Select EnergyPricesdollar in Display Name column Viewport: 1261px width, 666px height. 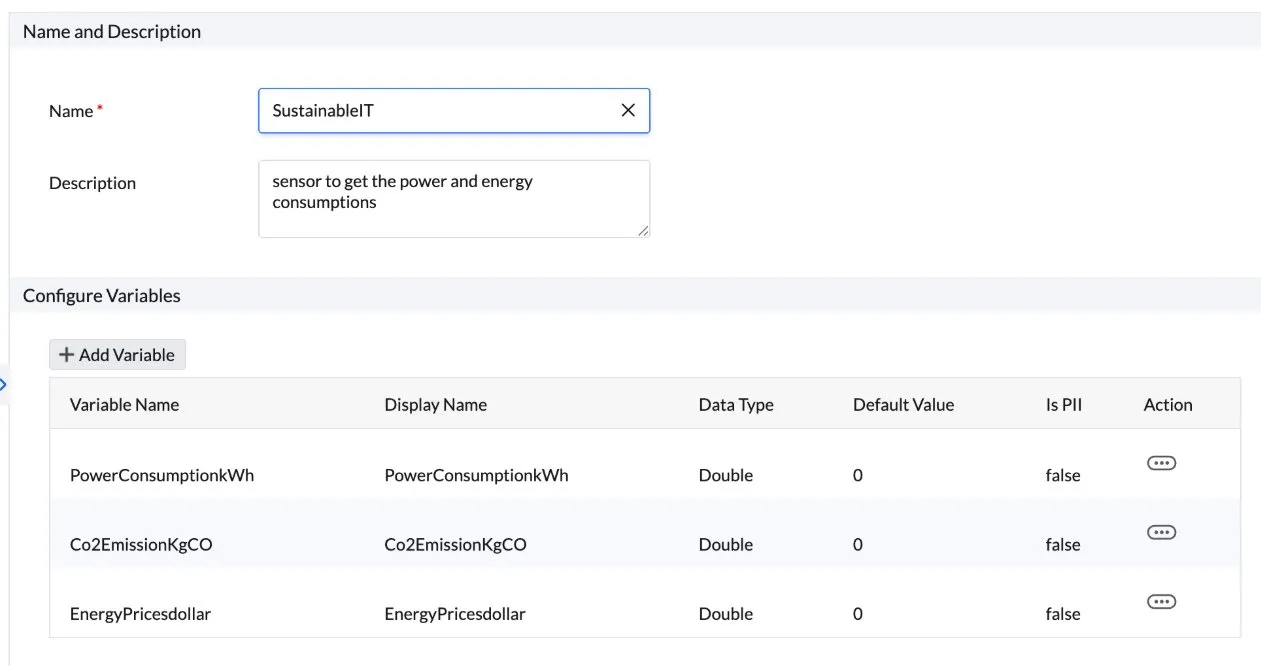pyautogui.click(x=455, y=614)
